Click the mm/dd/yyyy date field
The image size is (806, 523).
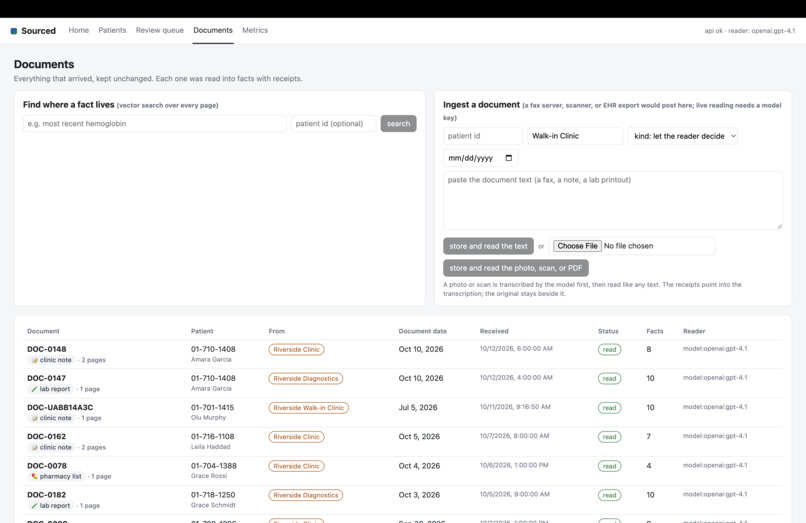click(x=481, y=158)
